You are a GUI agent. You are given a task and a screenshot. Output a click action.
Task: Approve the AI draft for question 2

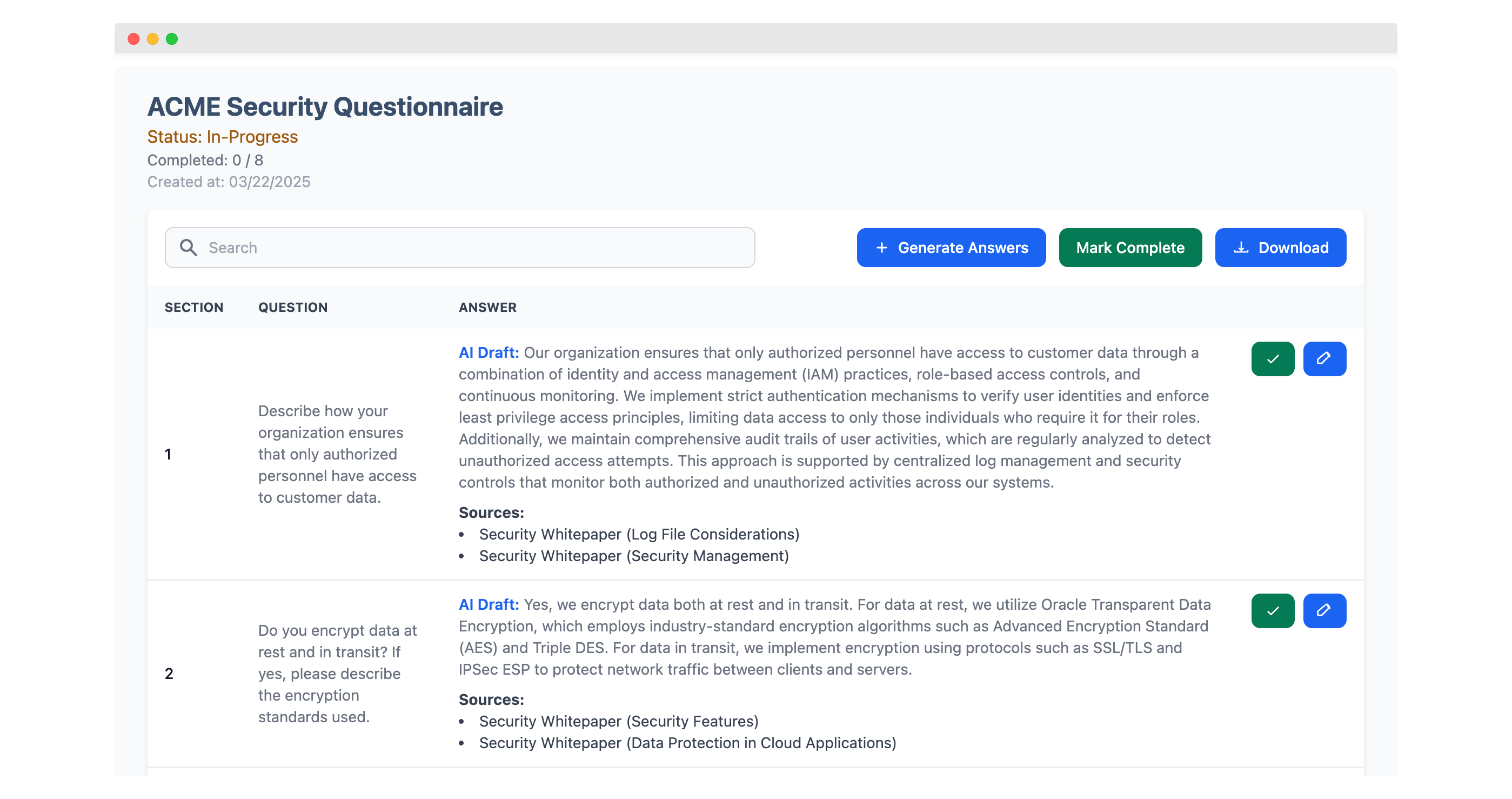(1272, 610)
